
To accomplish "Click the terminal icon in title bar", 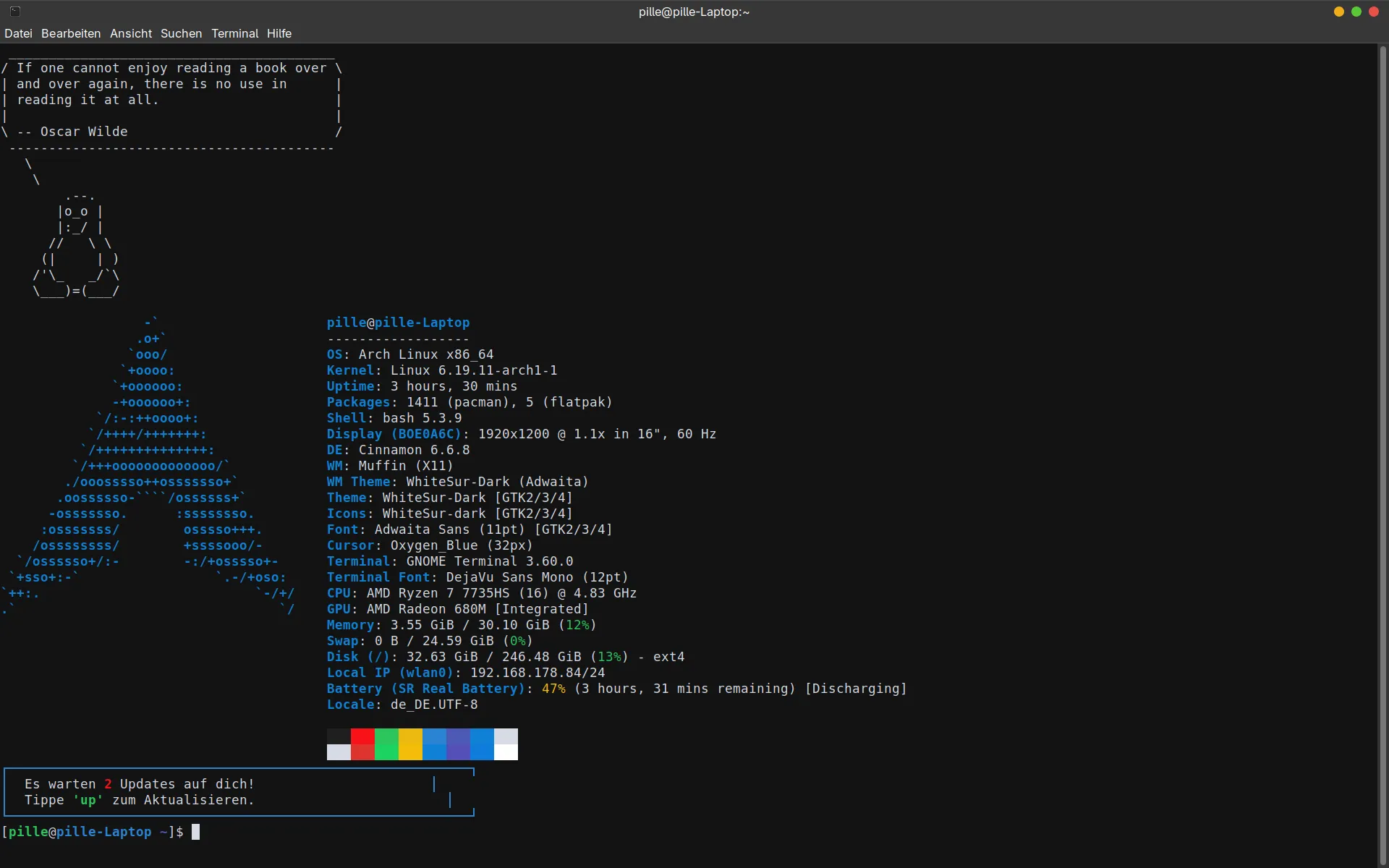I will tap(14, 12).
